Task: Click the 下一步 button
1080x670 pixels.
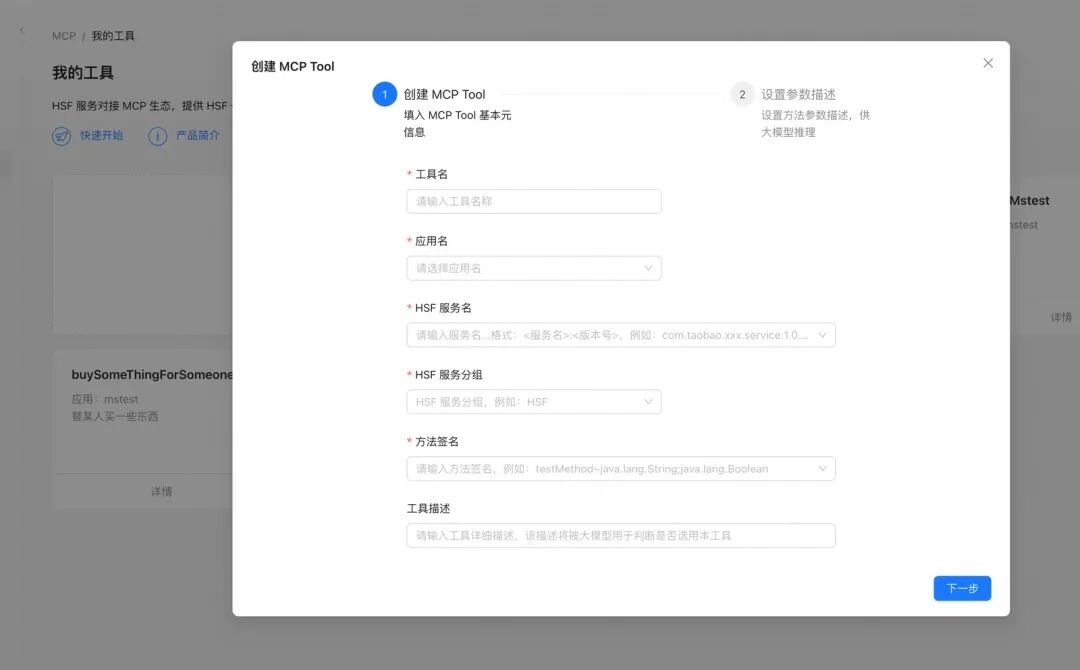Action: (x=962, y=588)
